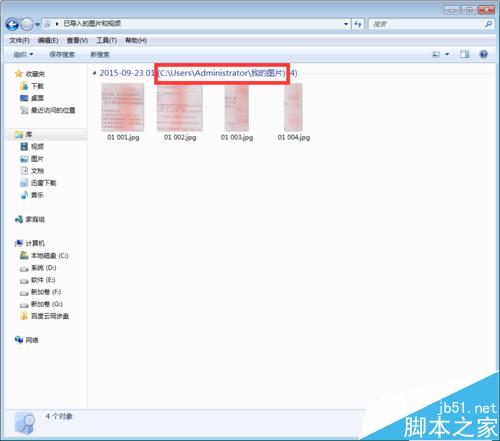The width and height of the screenshot is (500, 441).
Task: Select thumbnail 01 003.jpg
Action: (237, 107)
